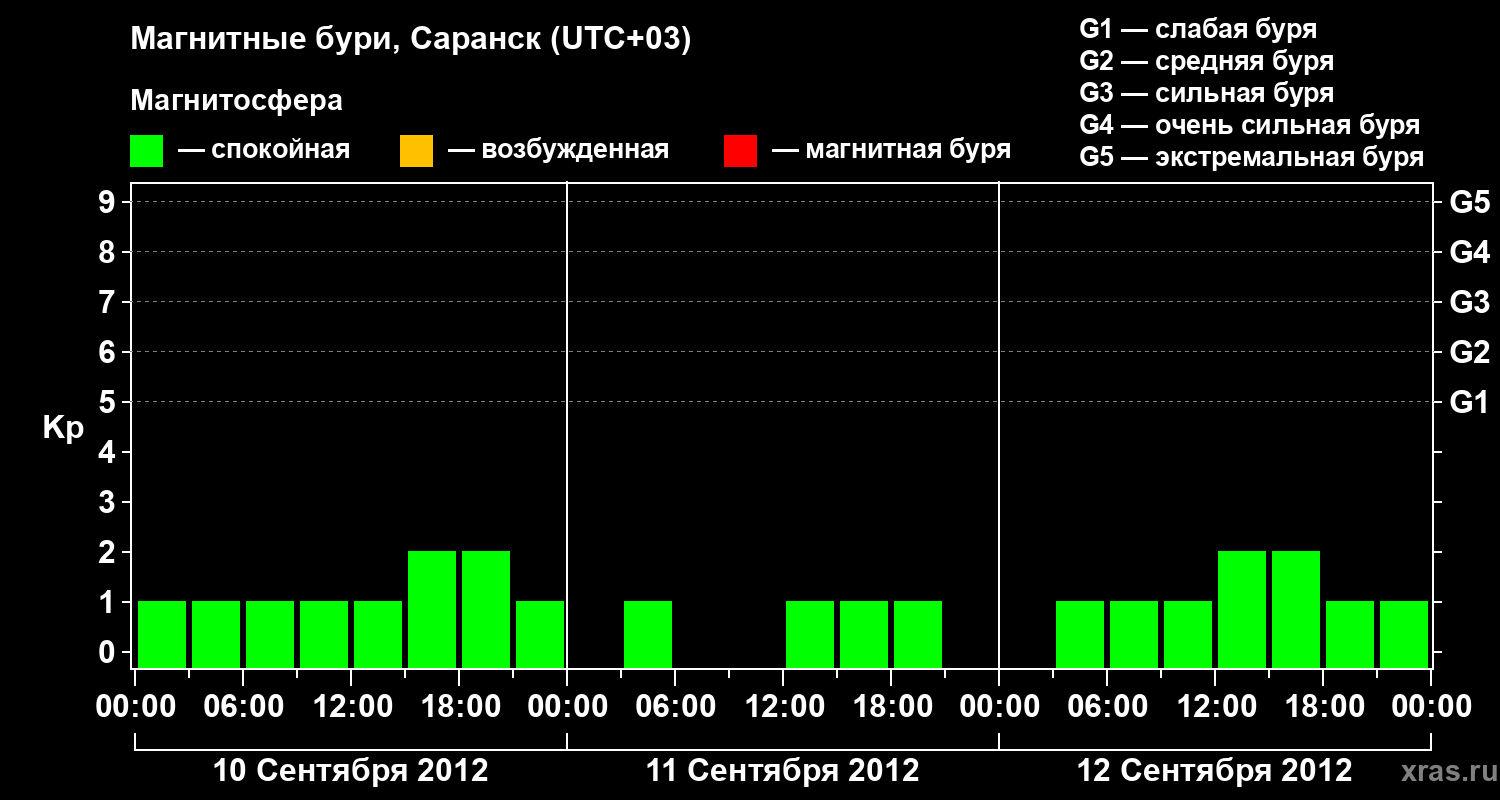Click the '06:00' label under 10 September
The image size is (1500, 800).
point(243,707)
